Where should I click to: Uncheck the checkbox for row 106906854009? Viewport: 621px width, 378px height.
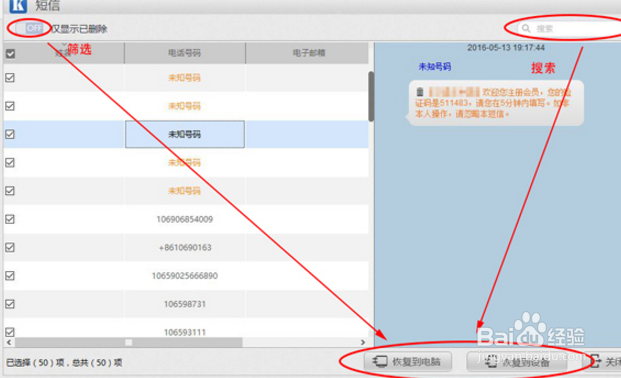(10, 219)
